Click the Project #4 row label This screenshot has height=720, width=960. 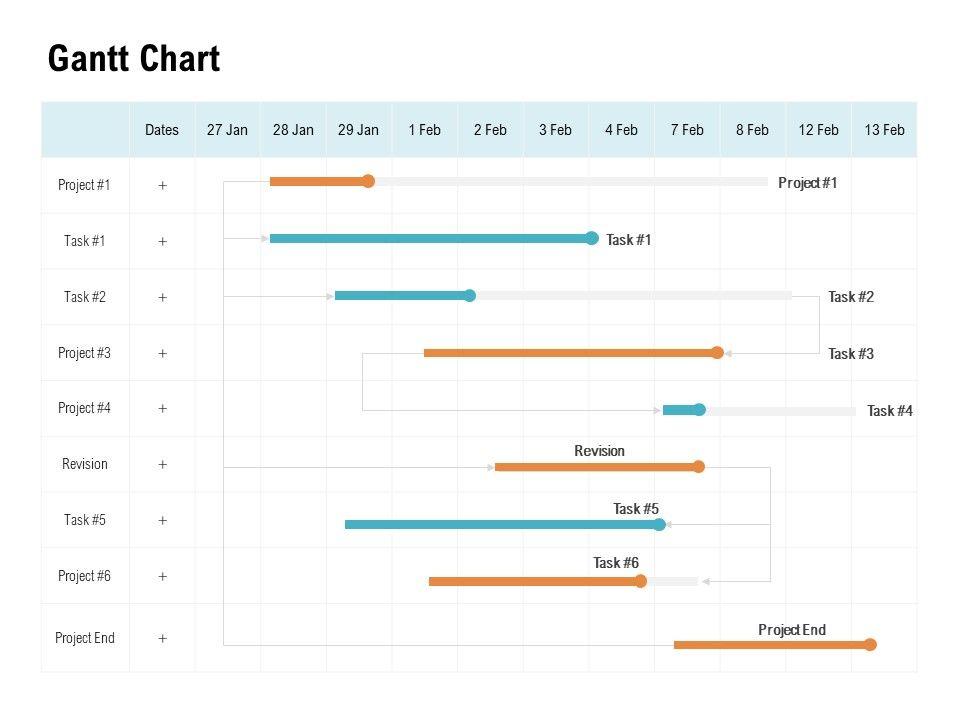85,408
